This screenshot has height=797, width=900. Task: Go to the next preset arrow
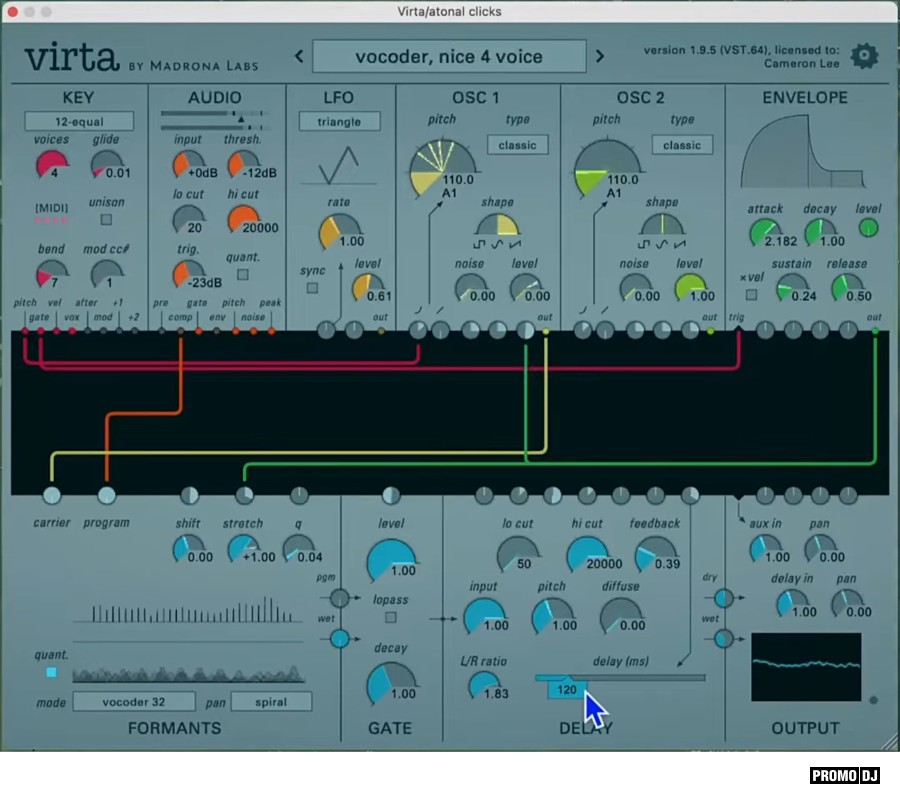coord(600,56)
